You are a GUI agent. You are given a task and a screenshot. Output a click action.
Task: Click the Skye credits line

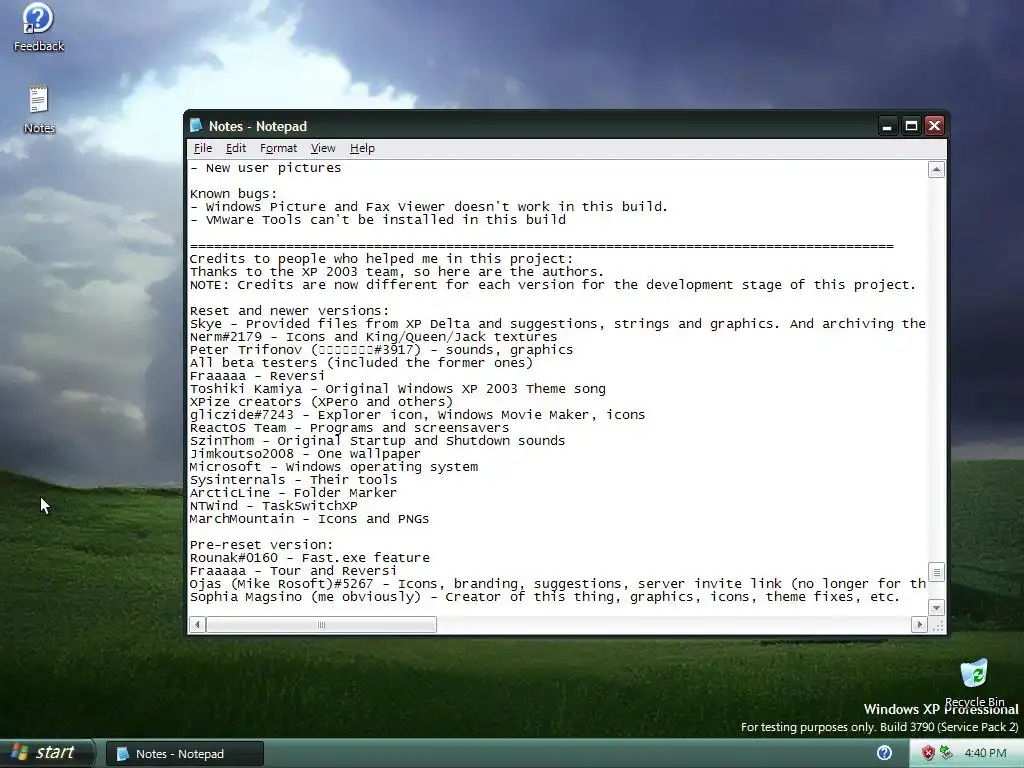click(x=558, y=324)
